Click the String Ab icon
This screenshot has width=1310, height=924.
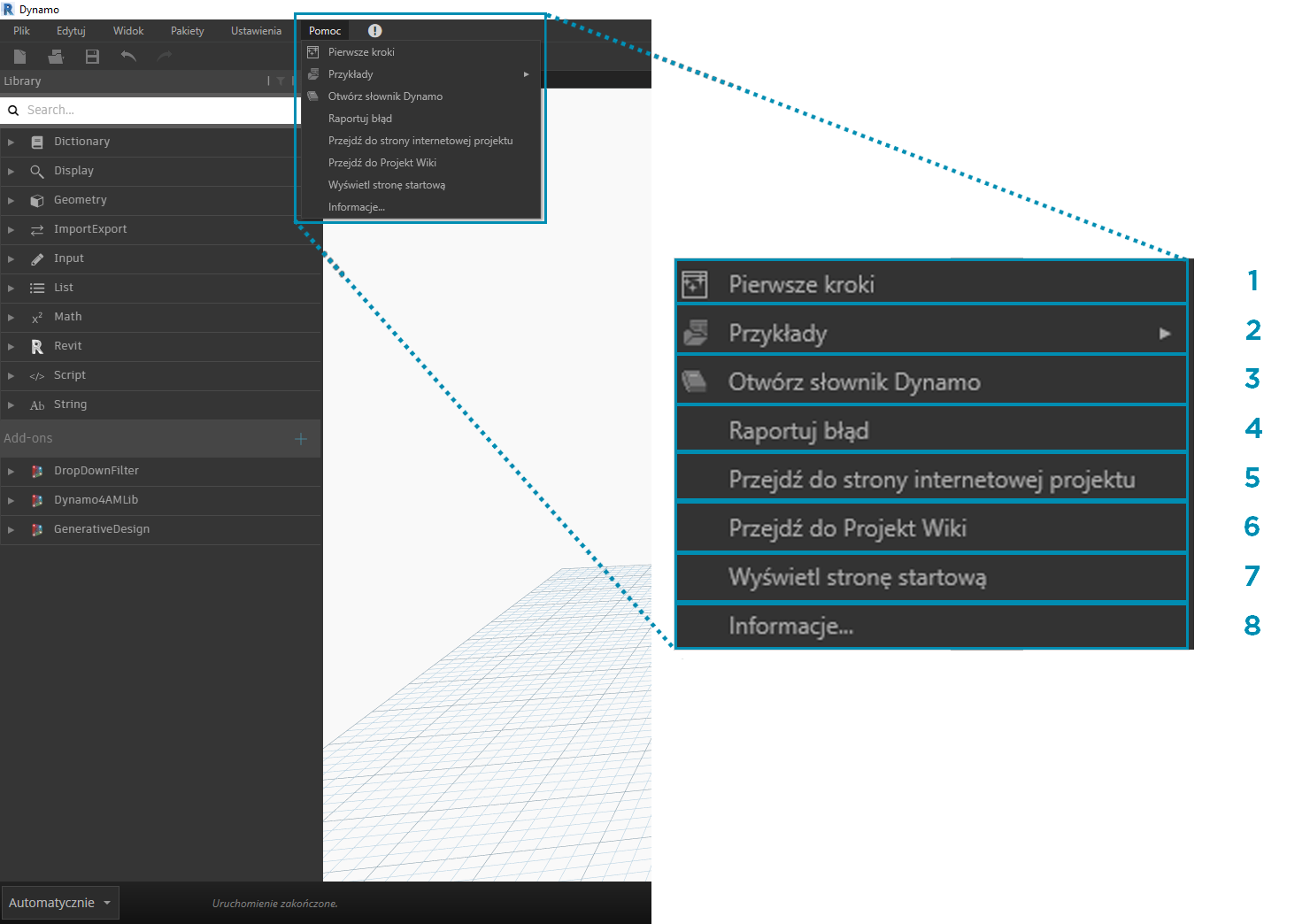coord(37,404)
